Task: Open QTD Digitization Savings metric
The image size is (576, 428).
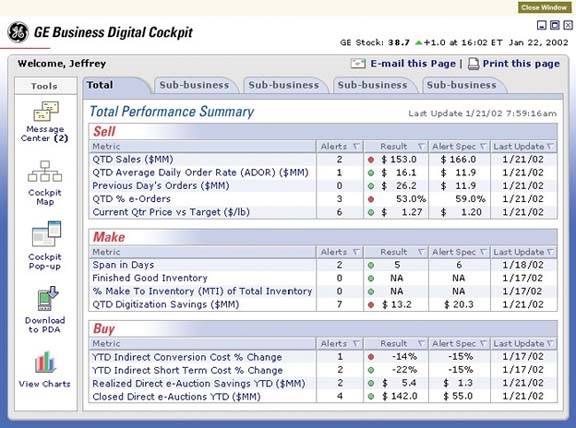Action: pyautogui.click(x=166, y=305)
